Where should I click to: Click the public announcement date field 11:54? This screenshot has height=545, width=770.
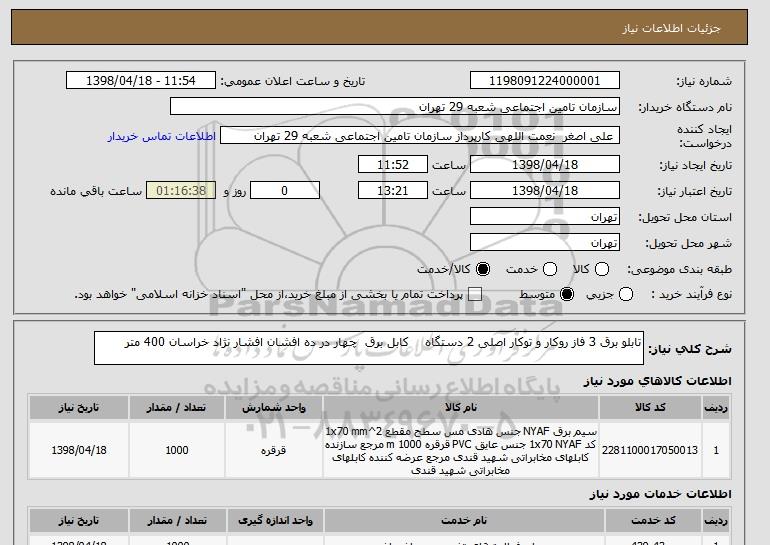141,81
